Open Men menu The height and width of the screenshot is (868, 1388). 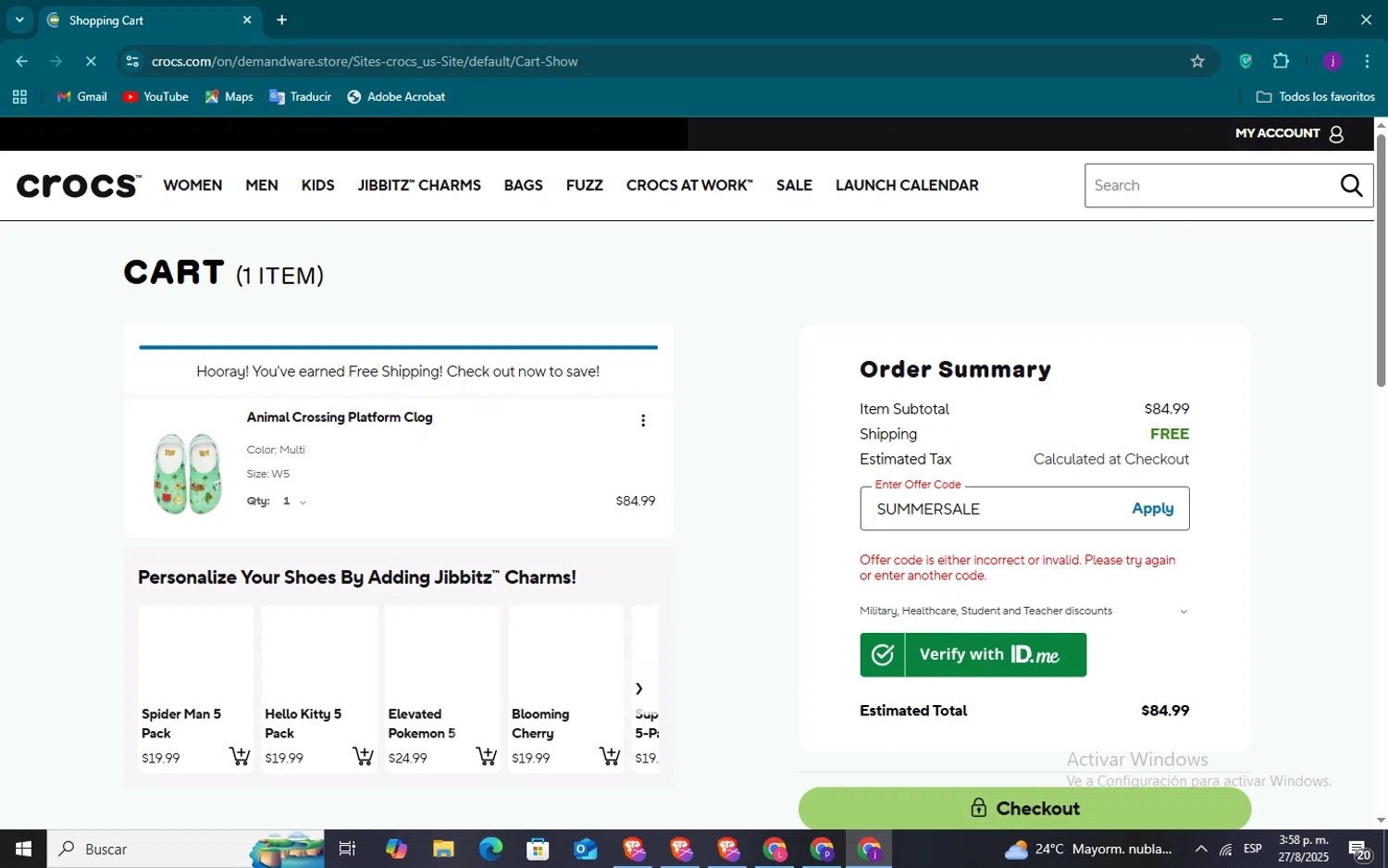point(262,185)
